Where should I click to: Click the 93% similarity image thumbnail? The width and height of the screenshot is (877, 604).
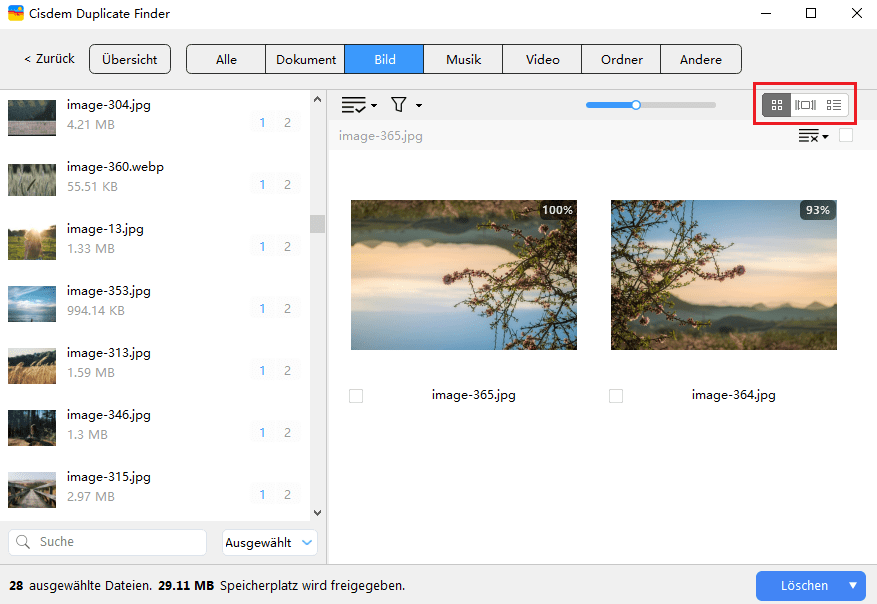(x=723, y=274)
